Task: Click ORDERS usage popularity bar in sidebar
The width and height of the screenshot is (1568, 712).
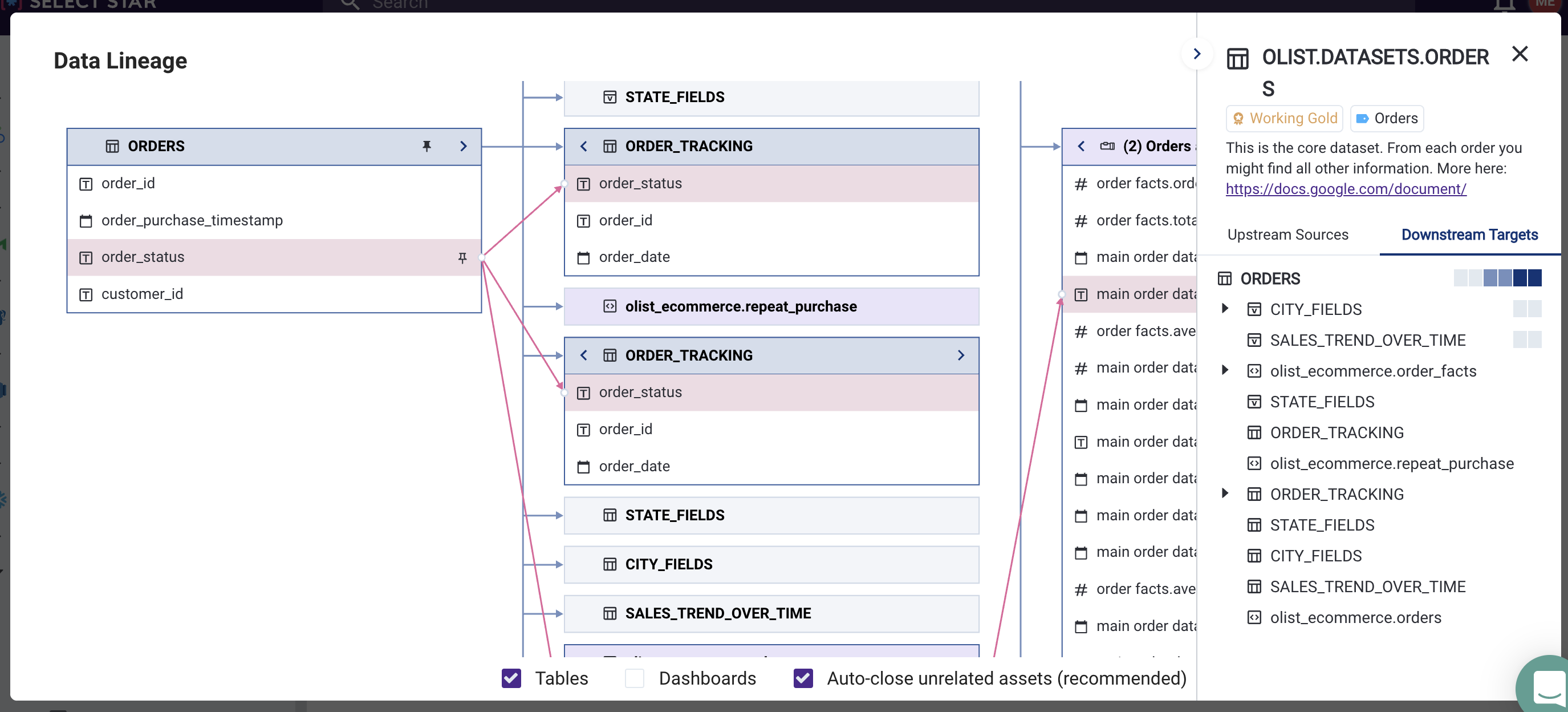Action: pos(1497,278)
